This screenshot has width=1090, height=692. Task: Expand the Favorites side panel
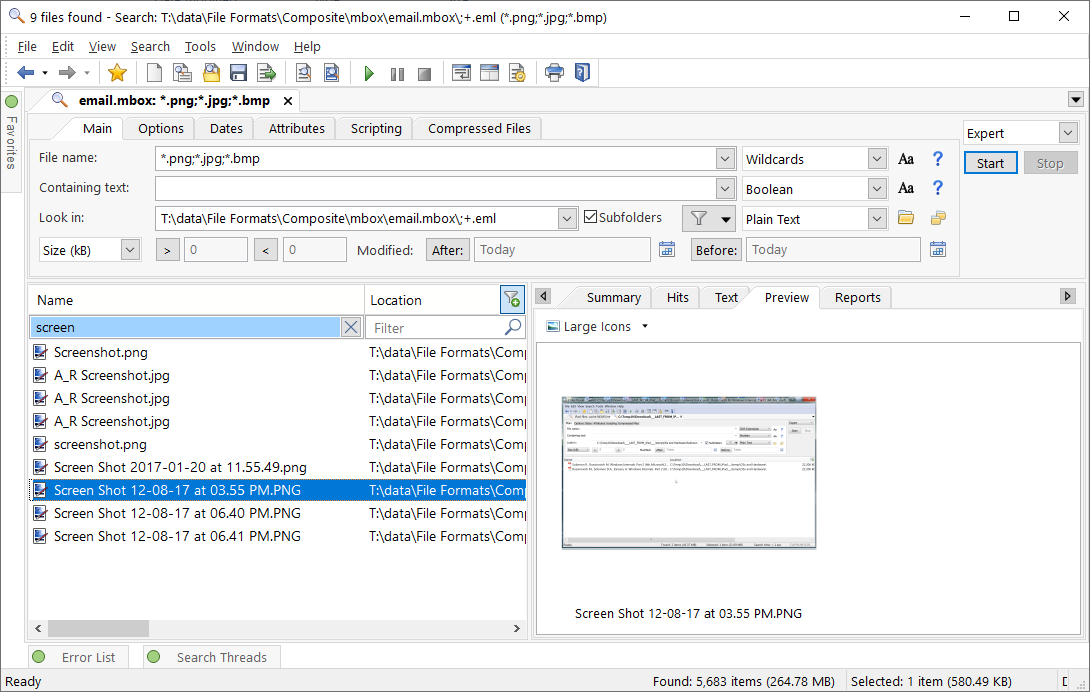click(11, 141)
